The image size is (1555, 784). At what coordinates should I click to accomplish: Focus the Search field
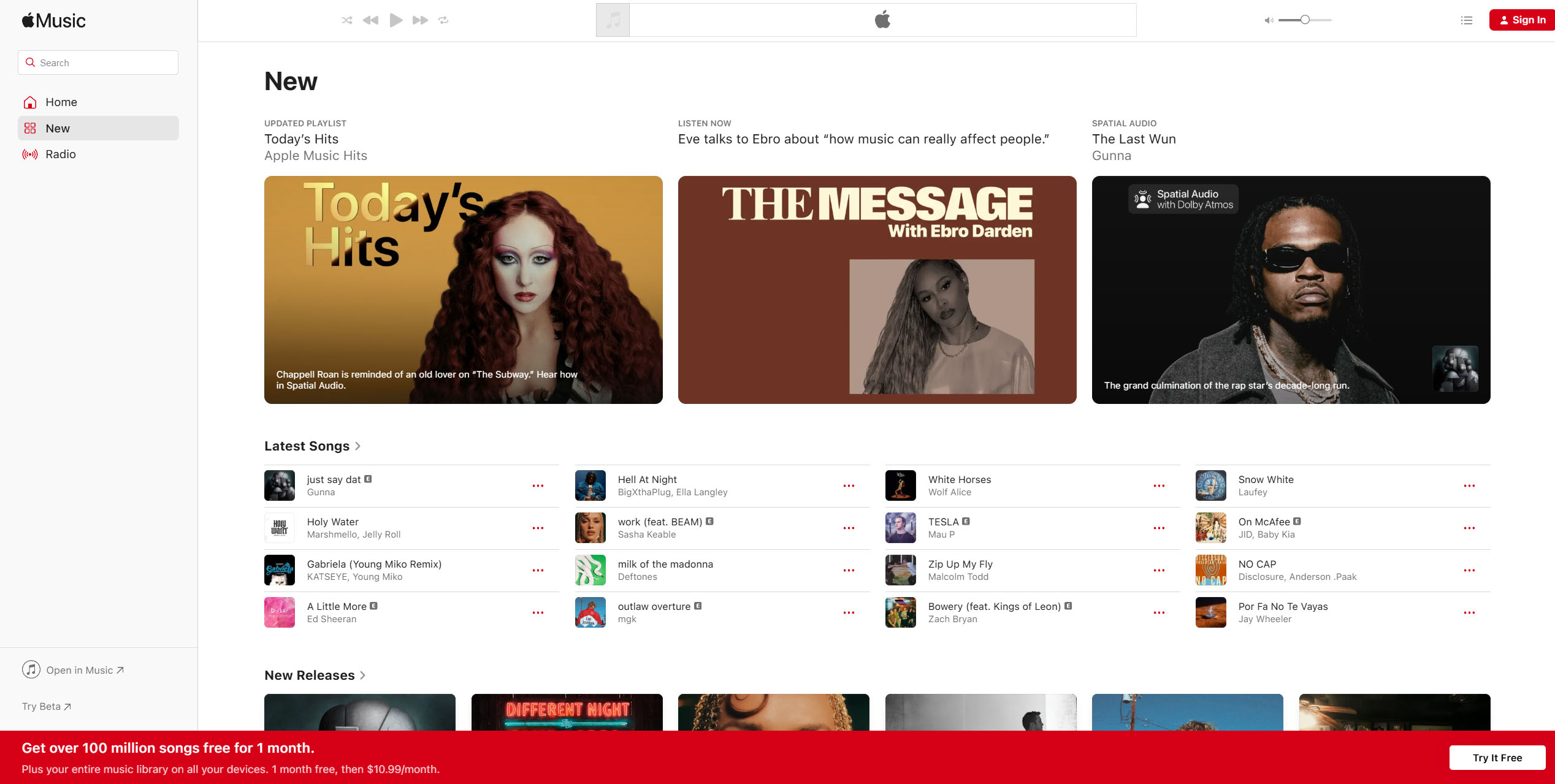[x=98, y=63]
